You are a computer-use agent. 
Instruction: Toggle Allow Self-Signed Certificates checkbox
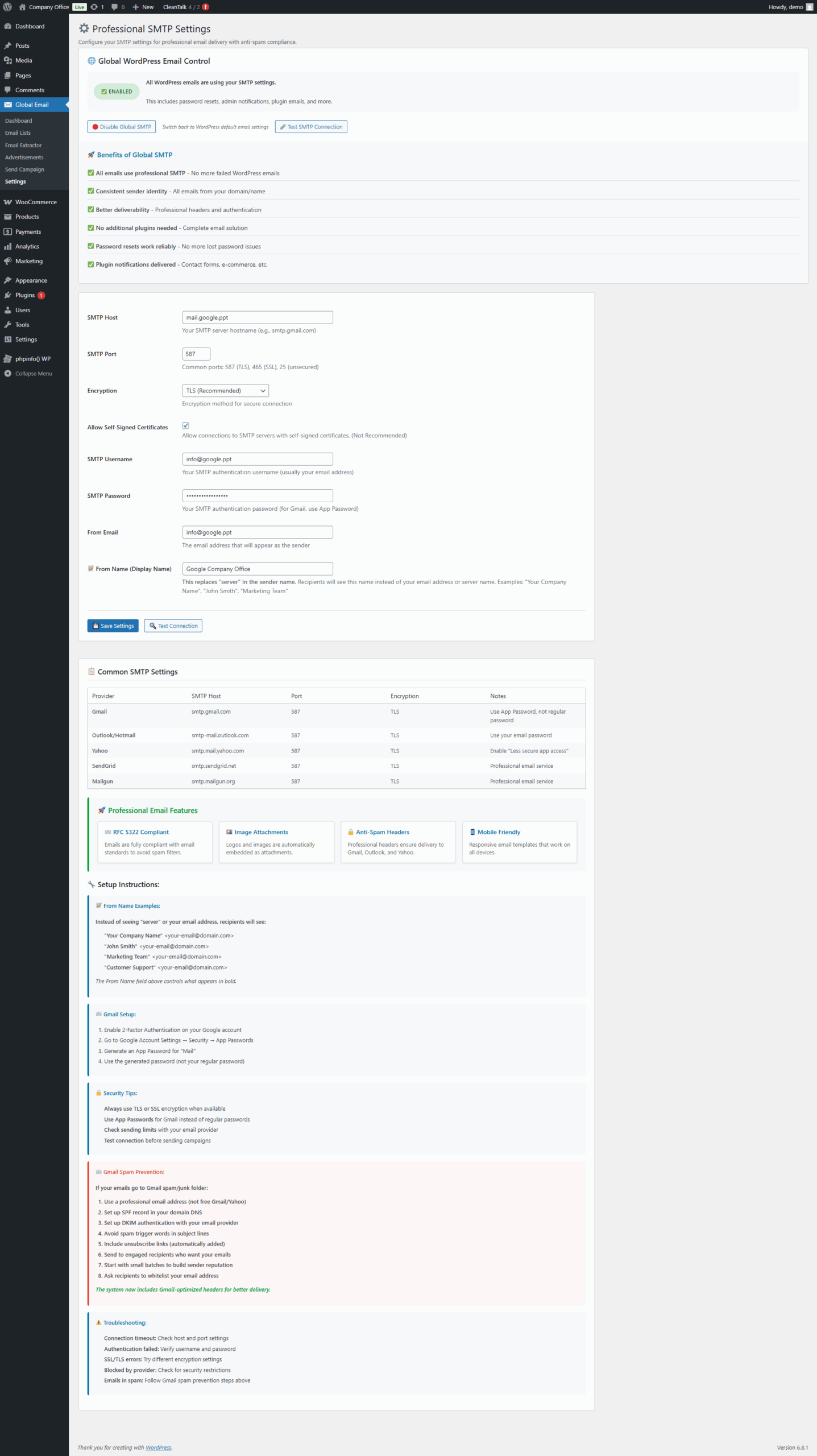click(185, 425)
